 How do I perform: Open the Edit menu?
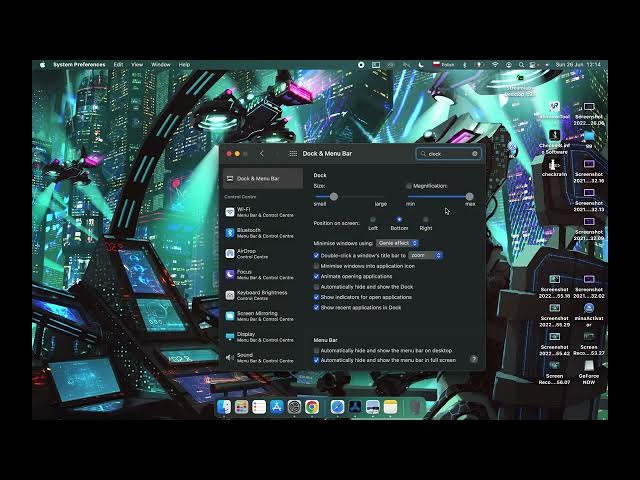click(x=118, y=64)
